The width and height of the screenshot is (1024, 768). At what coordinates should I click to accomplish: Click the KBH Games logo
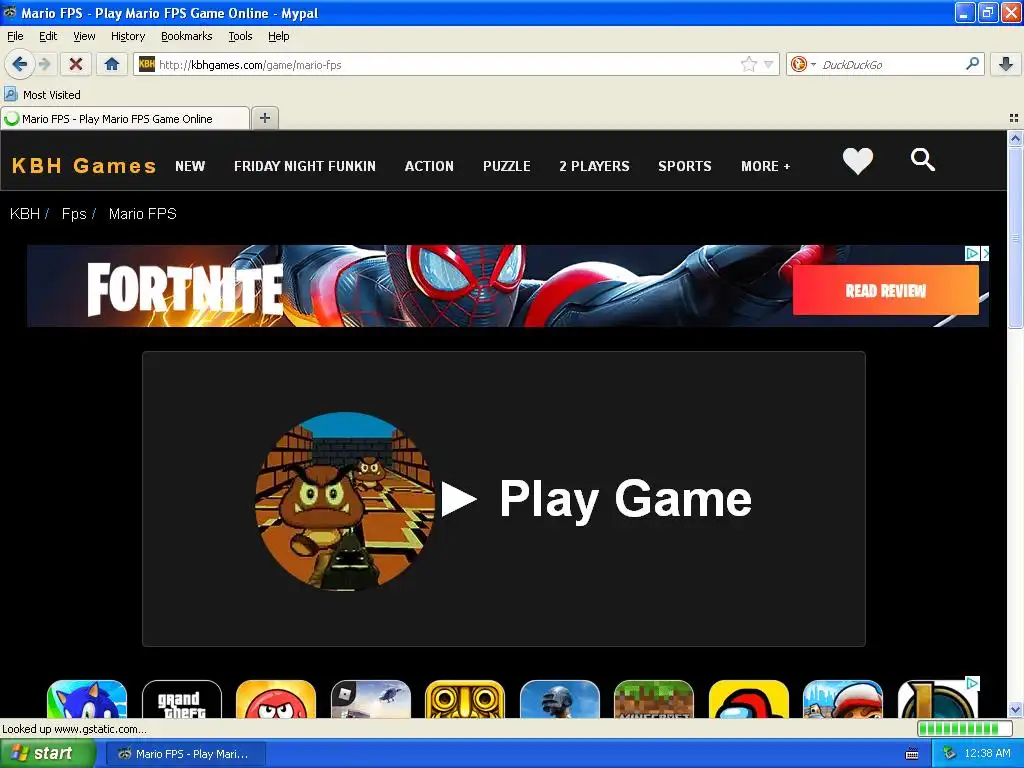[84, 166]
